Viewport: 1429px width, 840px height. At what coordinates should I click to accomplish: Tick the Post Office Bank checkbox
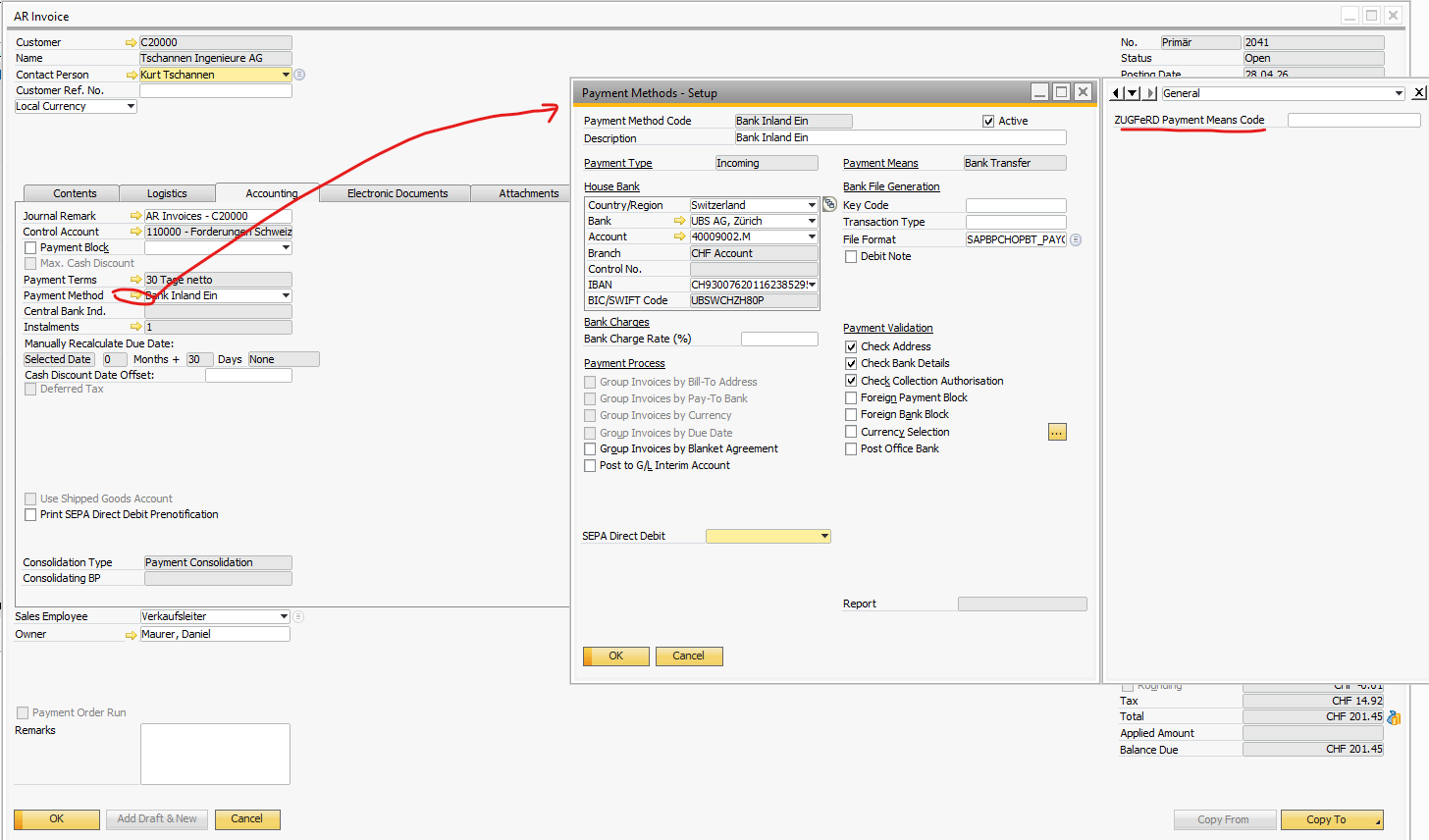[851, 448]
